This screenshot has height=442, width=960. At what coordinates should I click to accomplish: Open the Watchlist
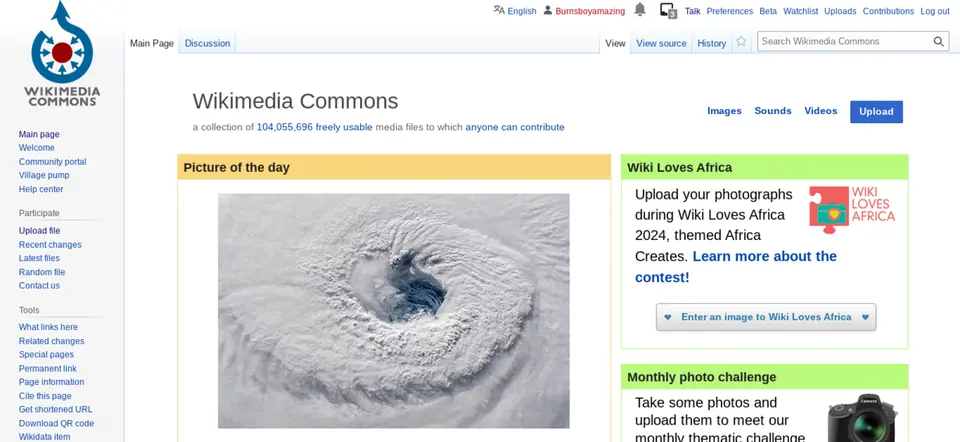801,11
